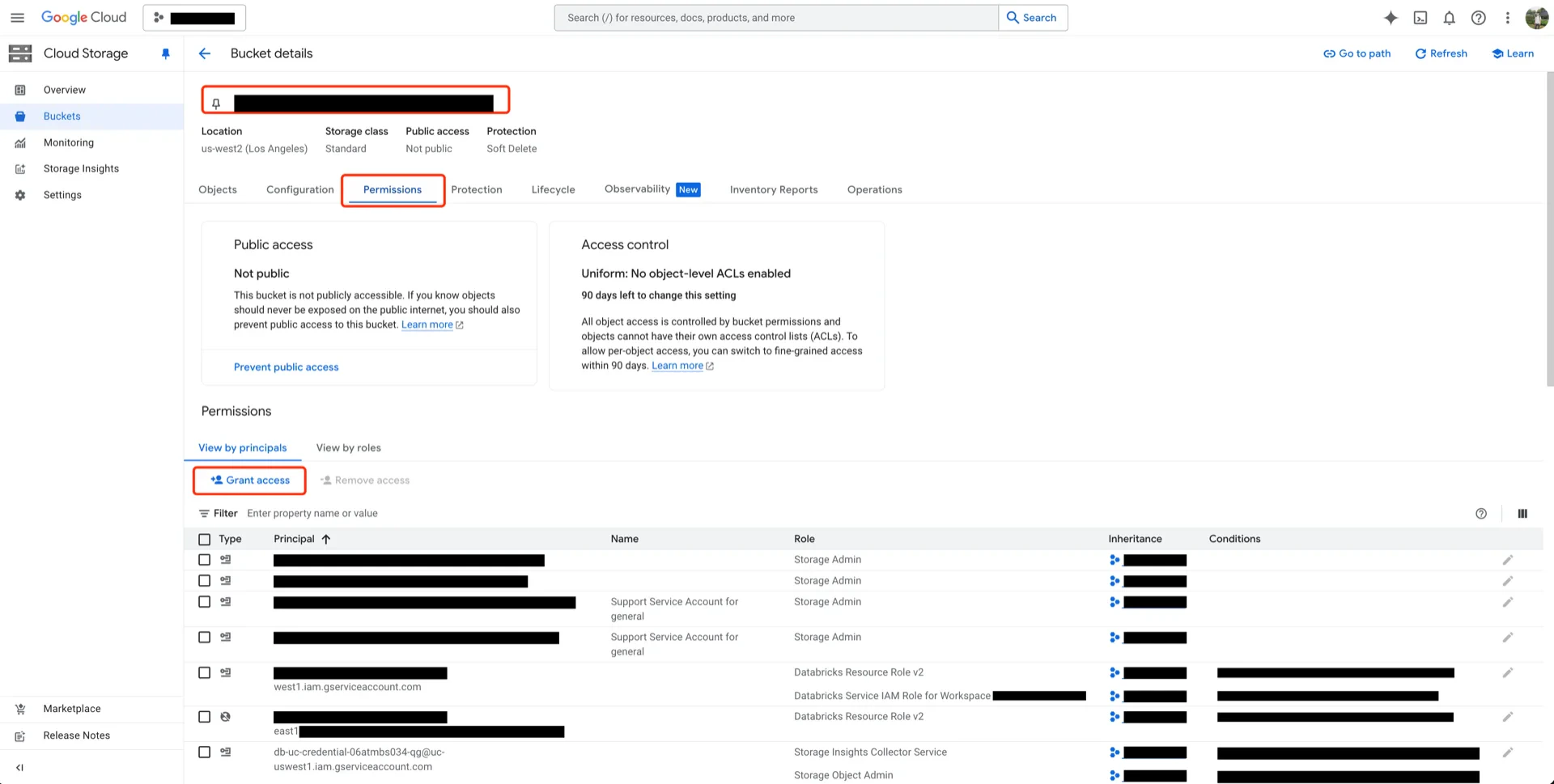Screen dimensions: 1554x784
Task: Click the Release Notes icon
Action: coord(20,735)
